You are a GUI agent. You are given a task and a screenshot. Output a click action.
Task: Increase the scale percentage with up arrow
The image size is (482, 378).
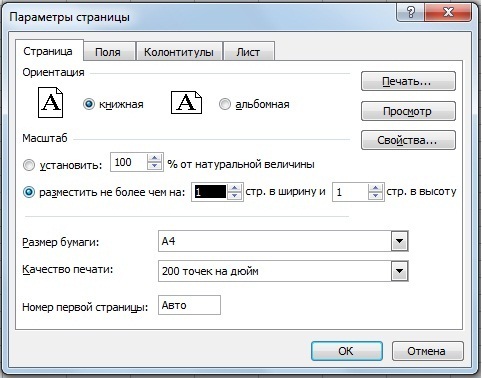point(154,158)
